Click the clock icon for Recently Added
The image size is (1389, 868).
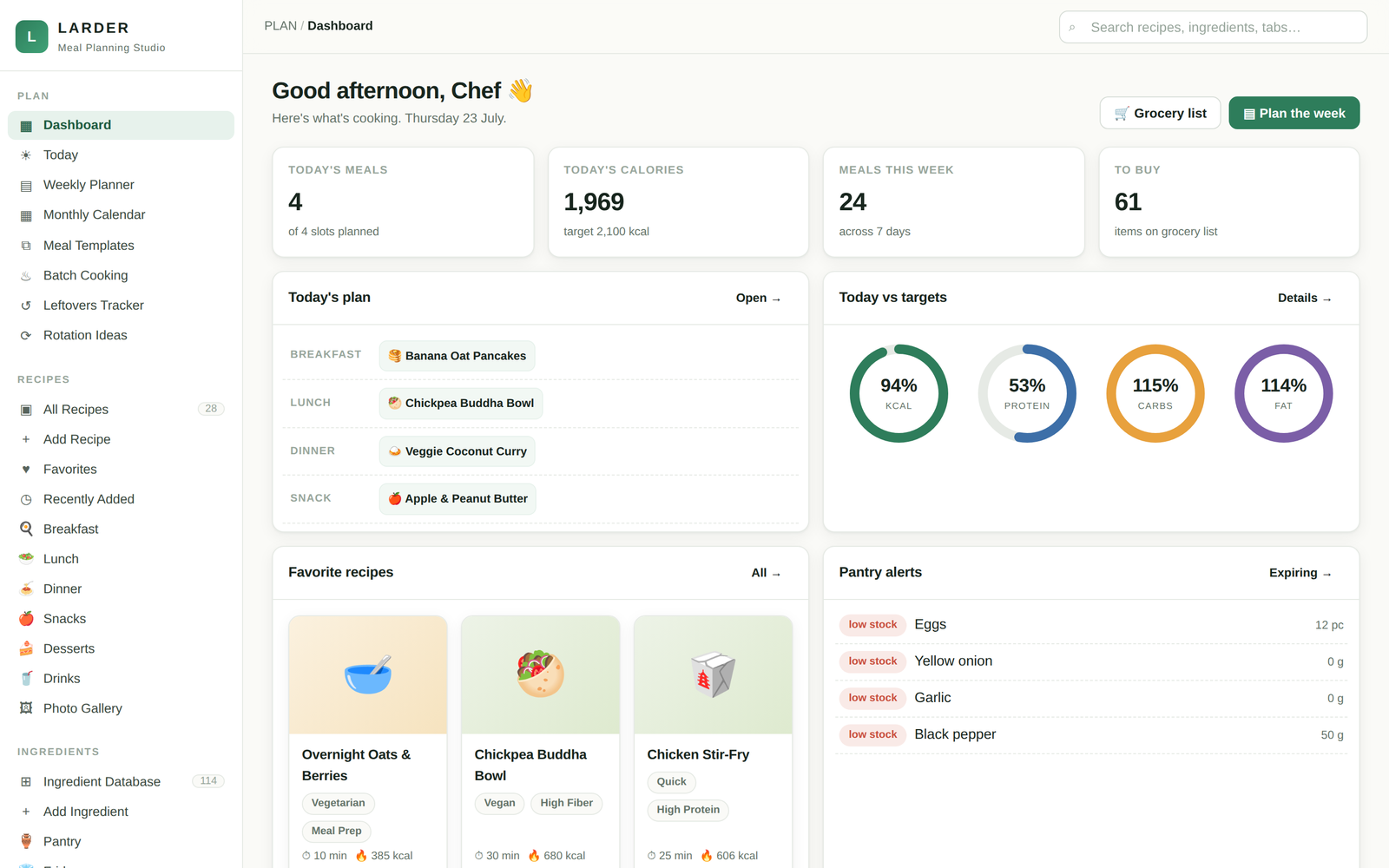click(26, 500)
